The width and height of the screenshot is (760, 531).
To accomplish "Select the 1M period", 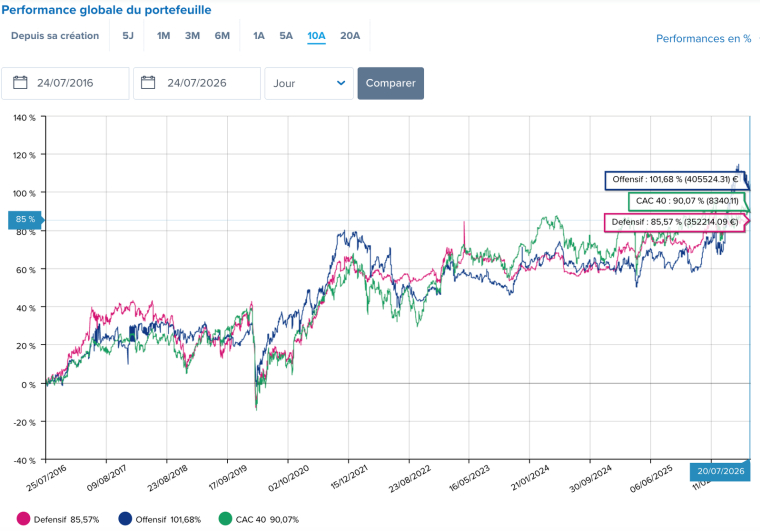I will click(163, 36).
